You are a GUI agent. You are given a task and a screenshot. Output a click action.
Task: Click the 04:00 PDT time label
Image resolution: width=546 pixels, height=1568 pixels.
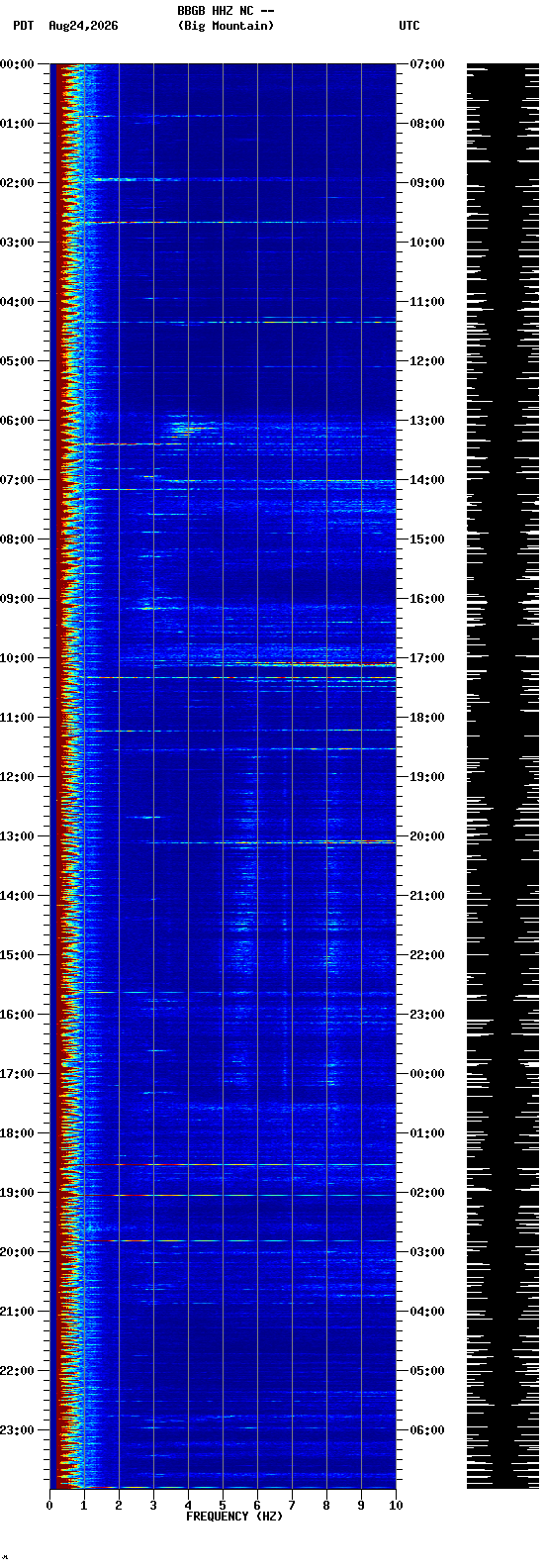coord(17,302)
